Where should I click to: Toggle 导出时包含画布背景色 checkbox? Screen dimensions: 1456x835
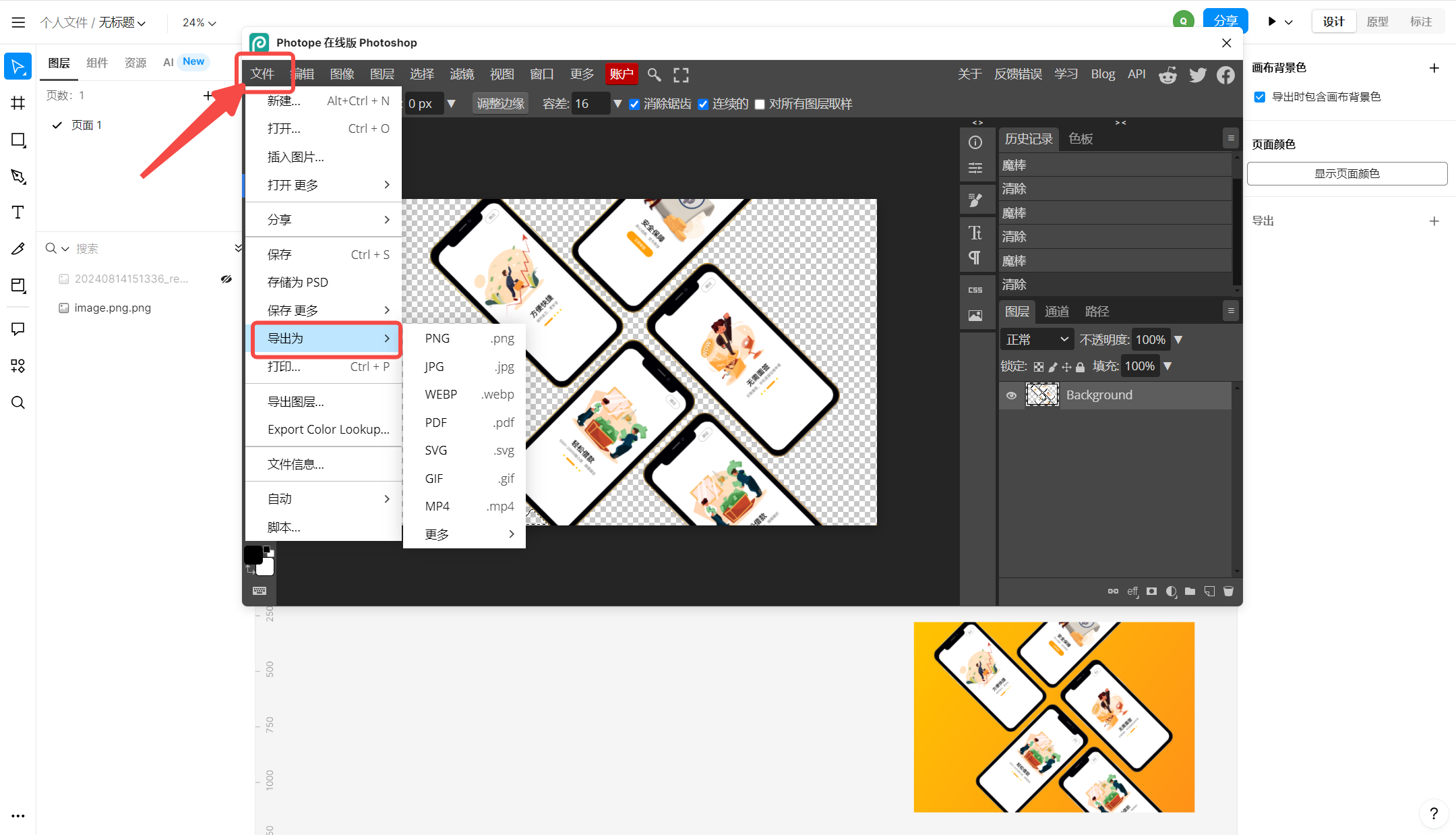coord(1260,97)
